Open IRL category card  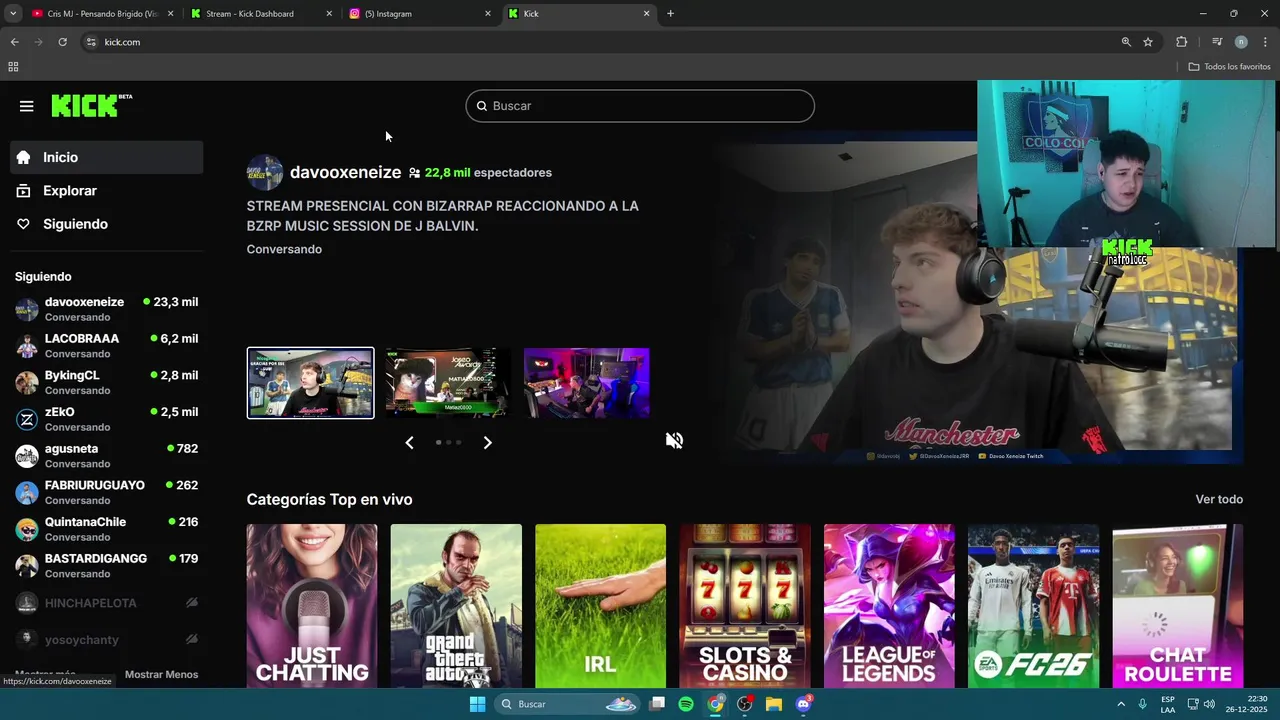click(600, 606)
